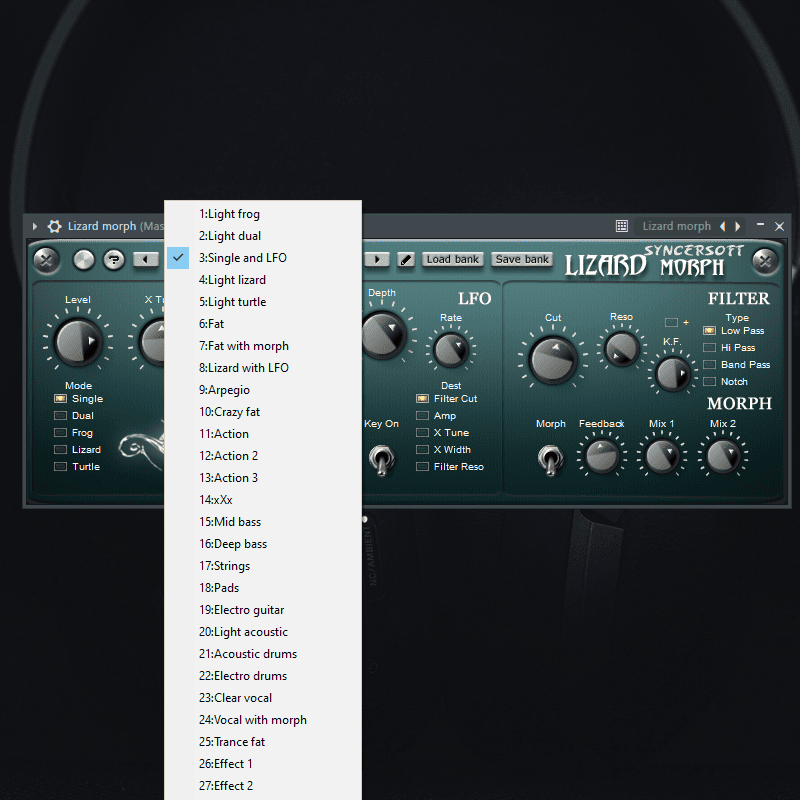Image resolution: width=800 pixels, height=800 pixels.
Task: Click the preset grid icon in title bar
Action: (621, 226)
